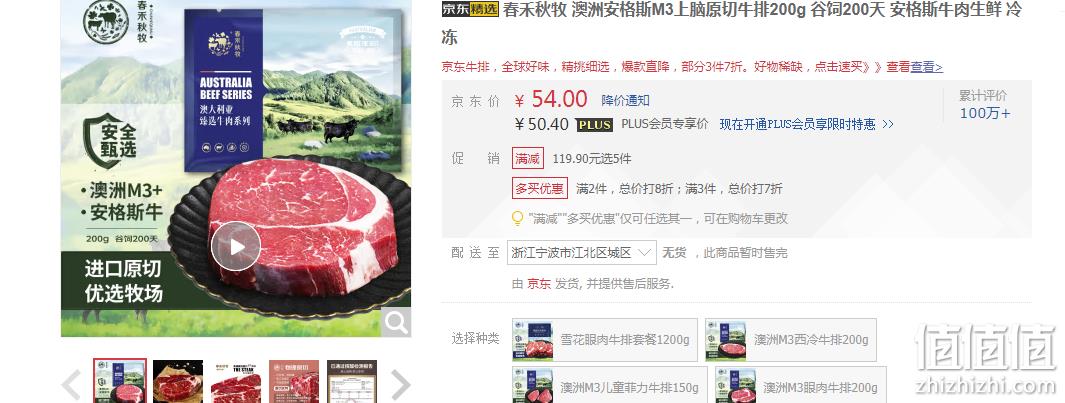Click the magnifier zoom icon on product image
Image resolution: width=1065 pixels, height=403 pixels.
396,321
